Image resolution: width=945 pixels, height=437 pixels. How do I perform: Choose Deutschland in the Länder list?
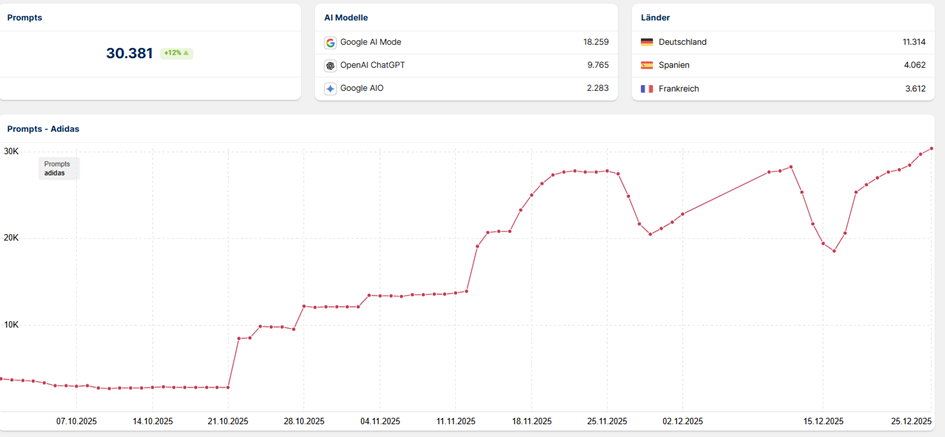tap(682, 43)
